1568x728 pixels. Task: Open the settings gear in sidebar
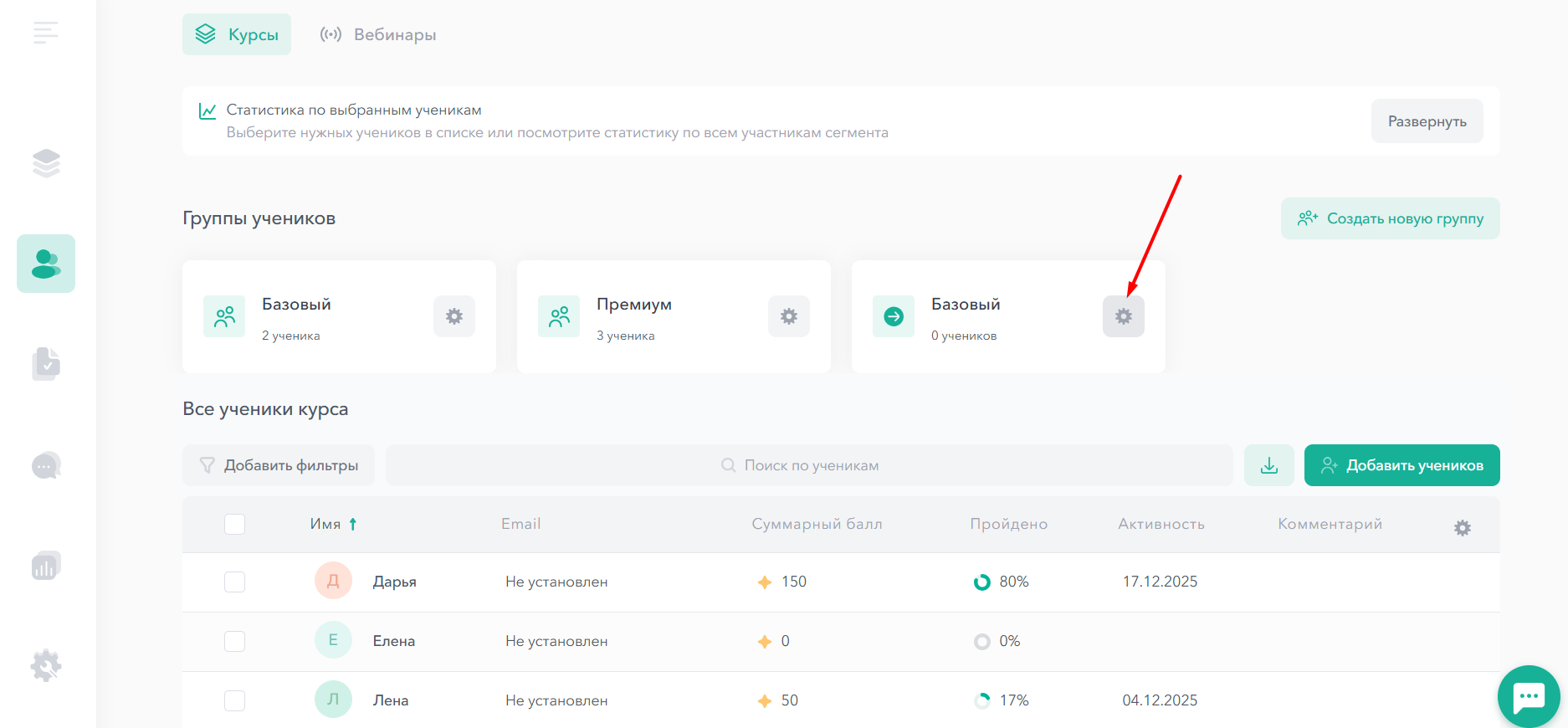tap(46, 666)
